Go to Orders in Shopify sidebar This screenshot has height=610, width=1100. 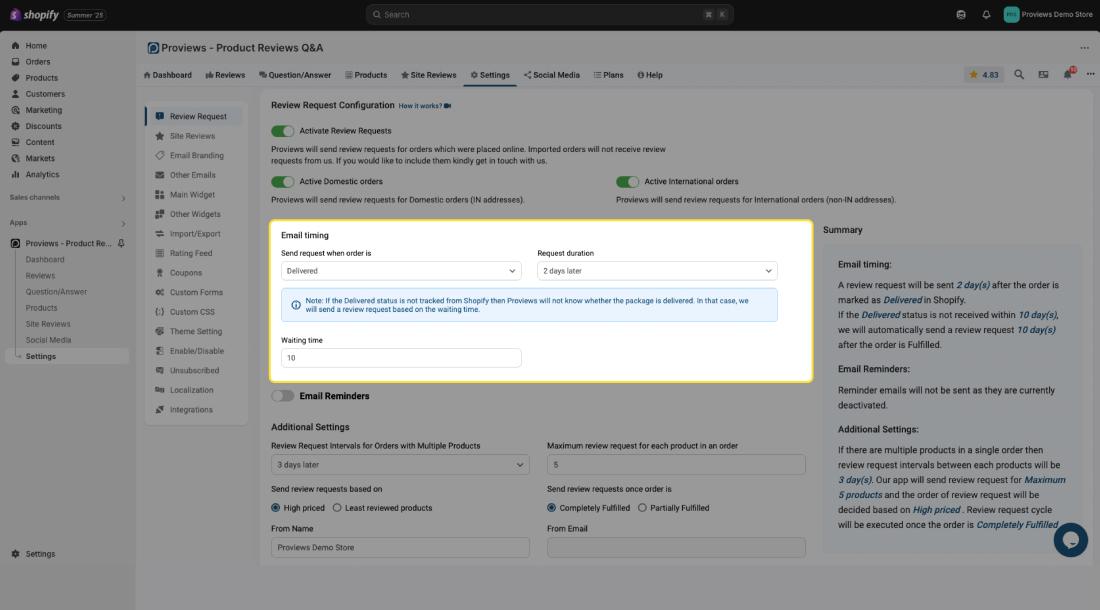coord(38,62)
